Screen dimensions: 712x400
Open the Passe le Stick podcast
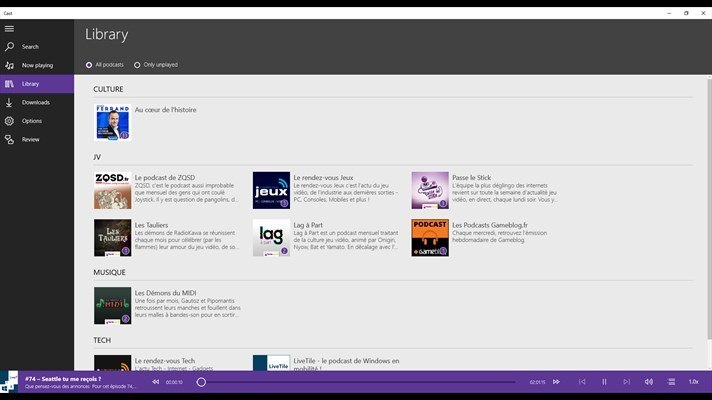coord(430,190)
